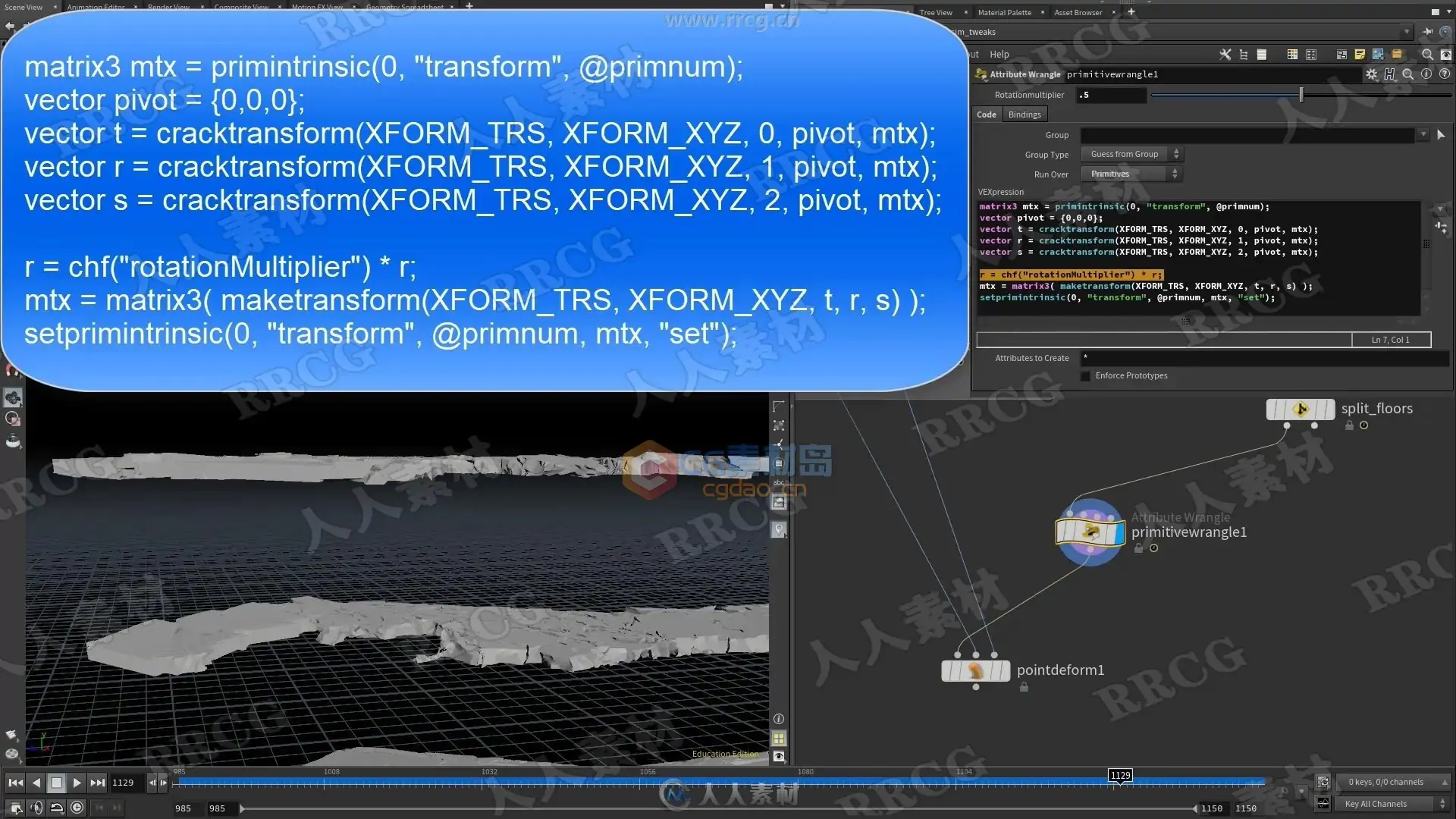Click the motion FX view icon
Viewport: 1456px width, 819px height.
coord(318,8)
